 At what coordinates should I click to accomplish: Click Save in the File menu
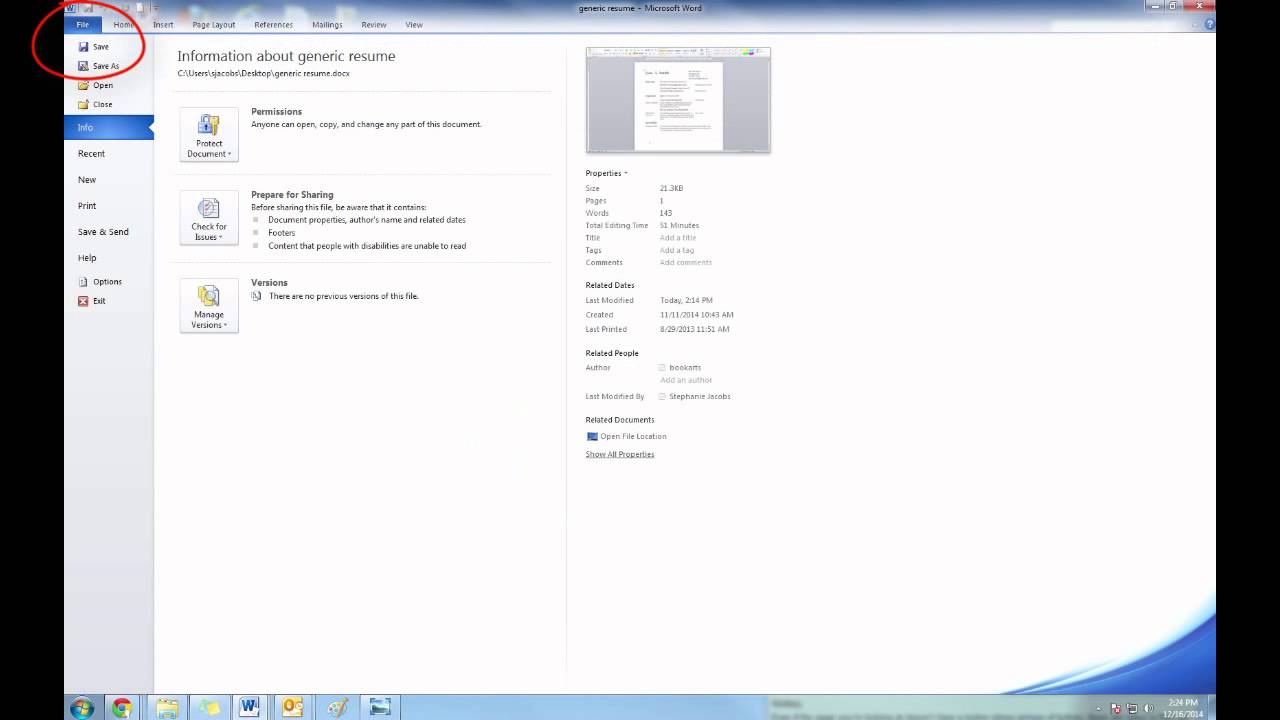click(94, 47)
